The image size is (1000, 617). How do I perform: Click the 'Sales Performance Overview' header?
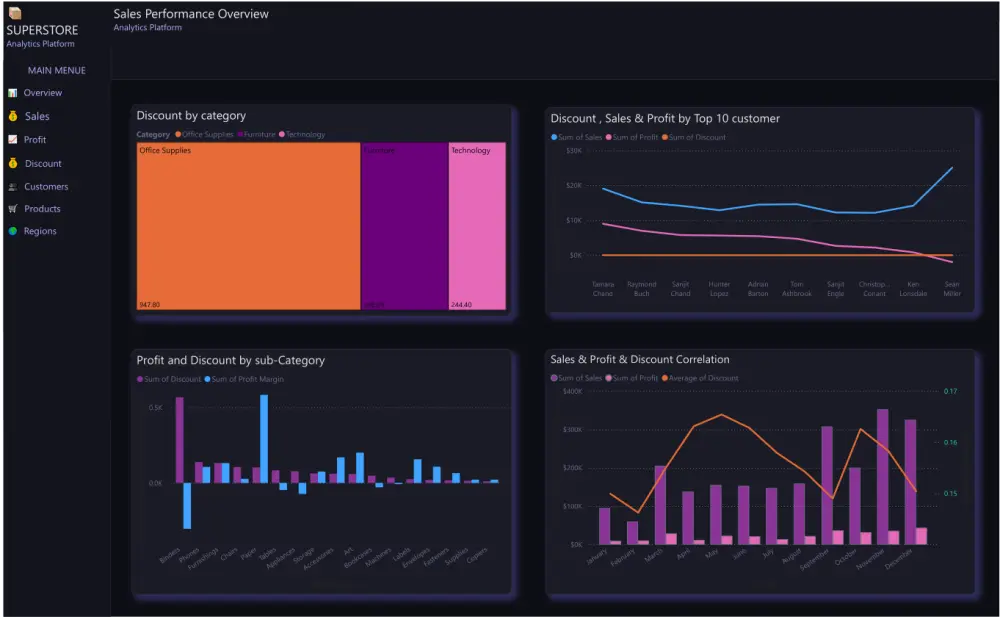point(191,14)
